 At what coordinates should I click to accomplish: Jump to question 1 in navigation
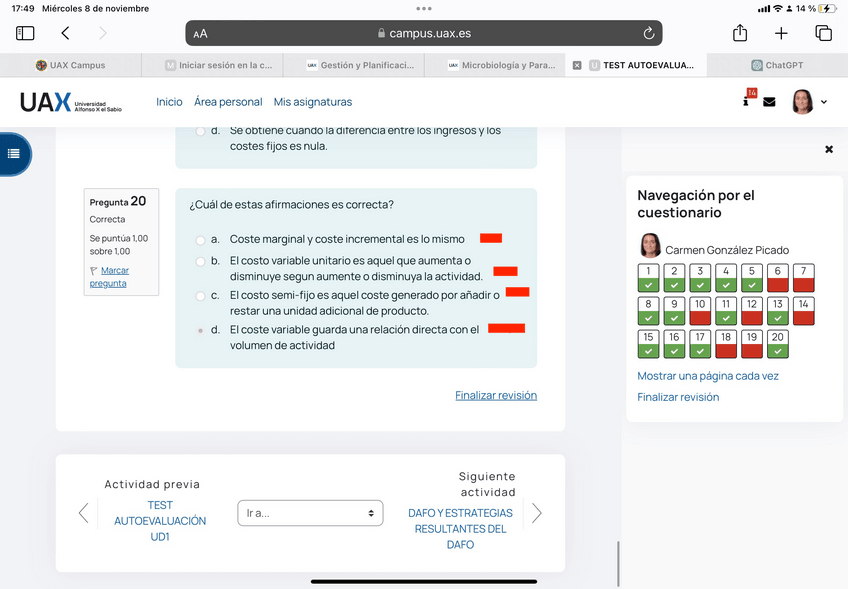[x=648, y=278]
